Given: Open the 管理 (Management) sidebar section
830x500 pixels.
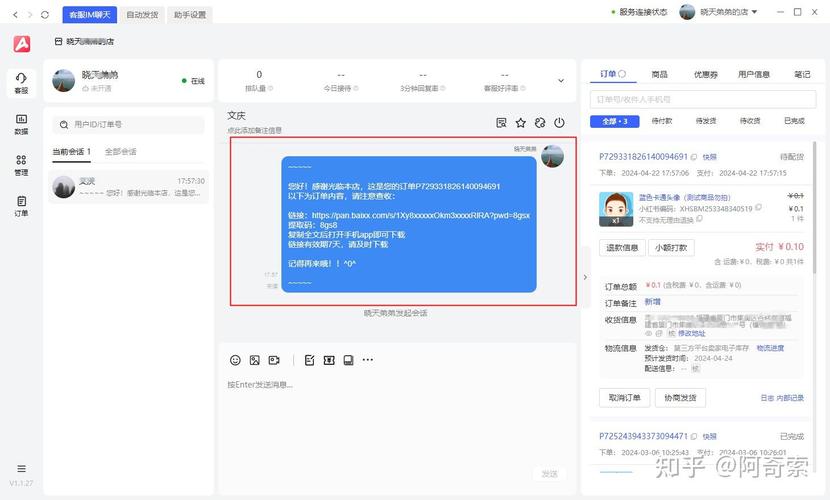Looking at the screenshot, I should 21,165.
